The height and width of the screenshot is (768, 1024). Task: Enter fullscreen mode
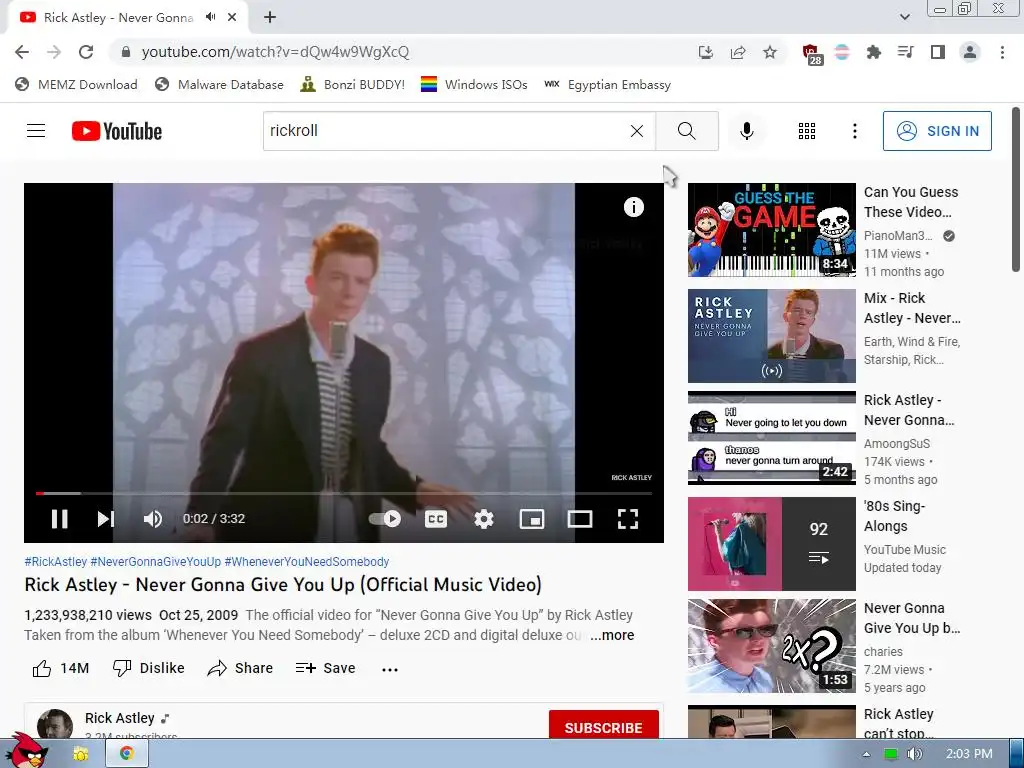(x=628, y=519)
